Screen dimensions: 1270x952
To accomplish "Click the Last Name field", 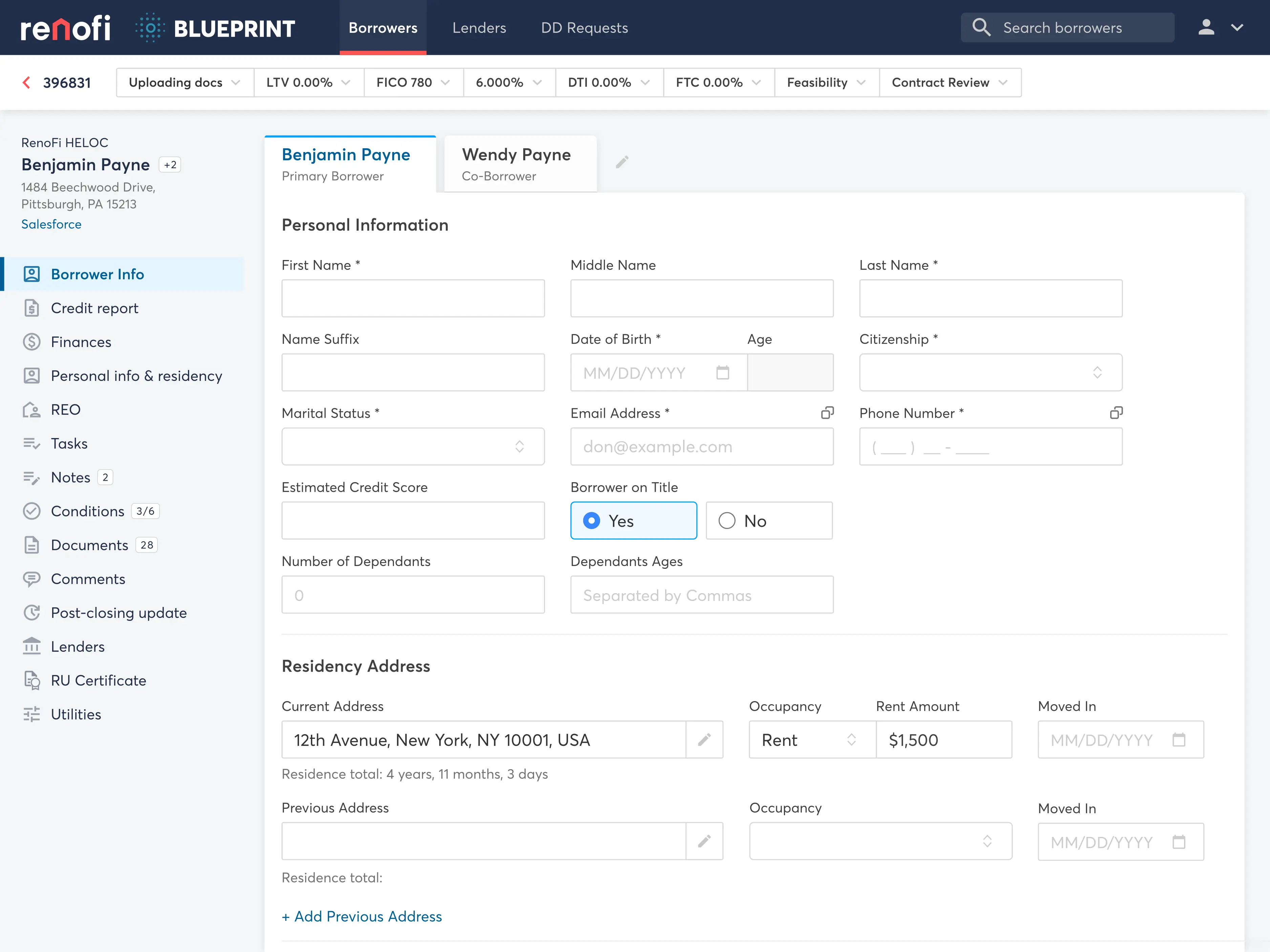I will pos(990,298).
